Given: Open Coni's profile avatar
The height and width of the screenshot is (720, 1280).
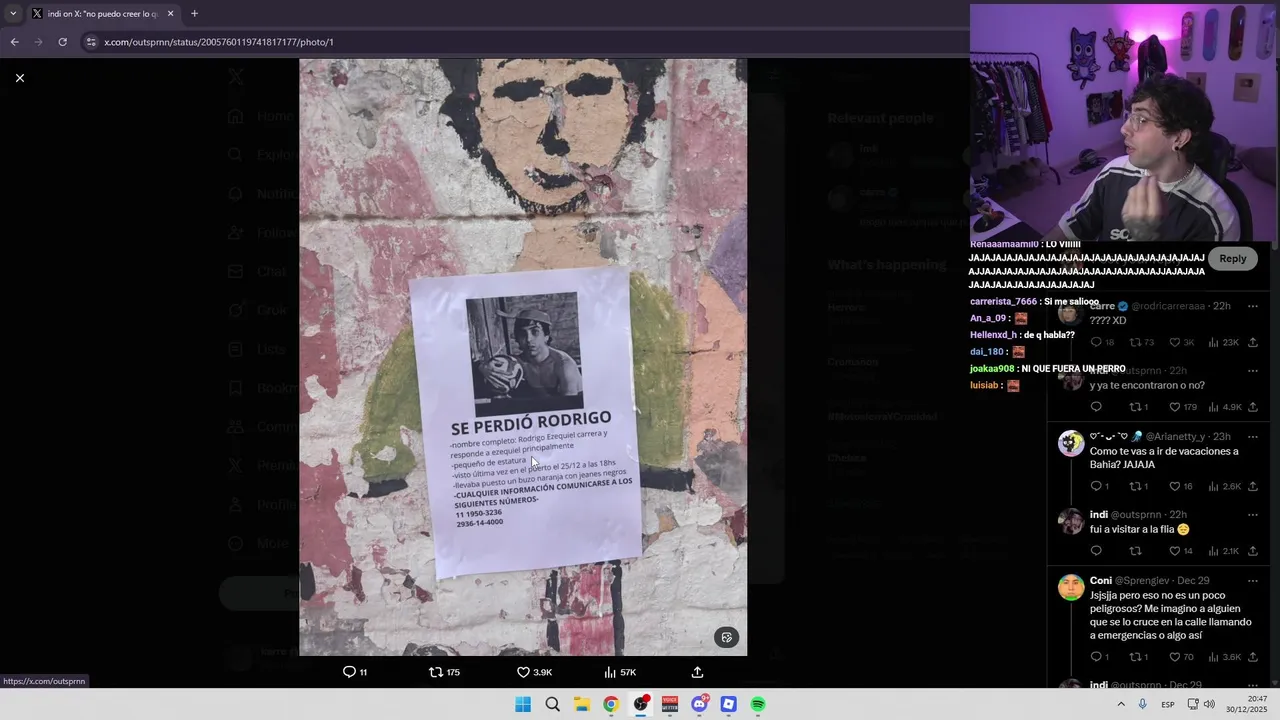Looking at the screenshot, I should pyautogui.click(x=1071, y=587).
